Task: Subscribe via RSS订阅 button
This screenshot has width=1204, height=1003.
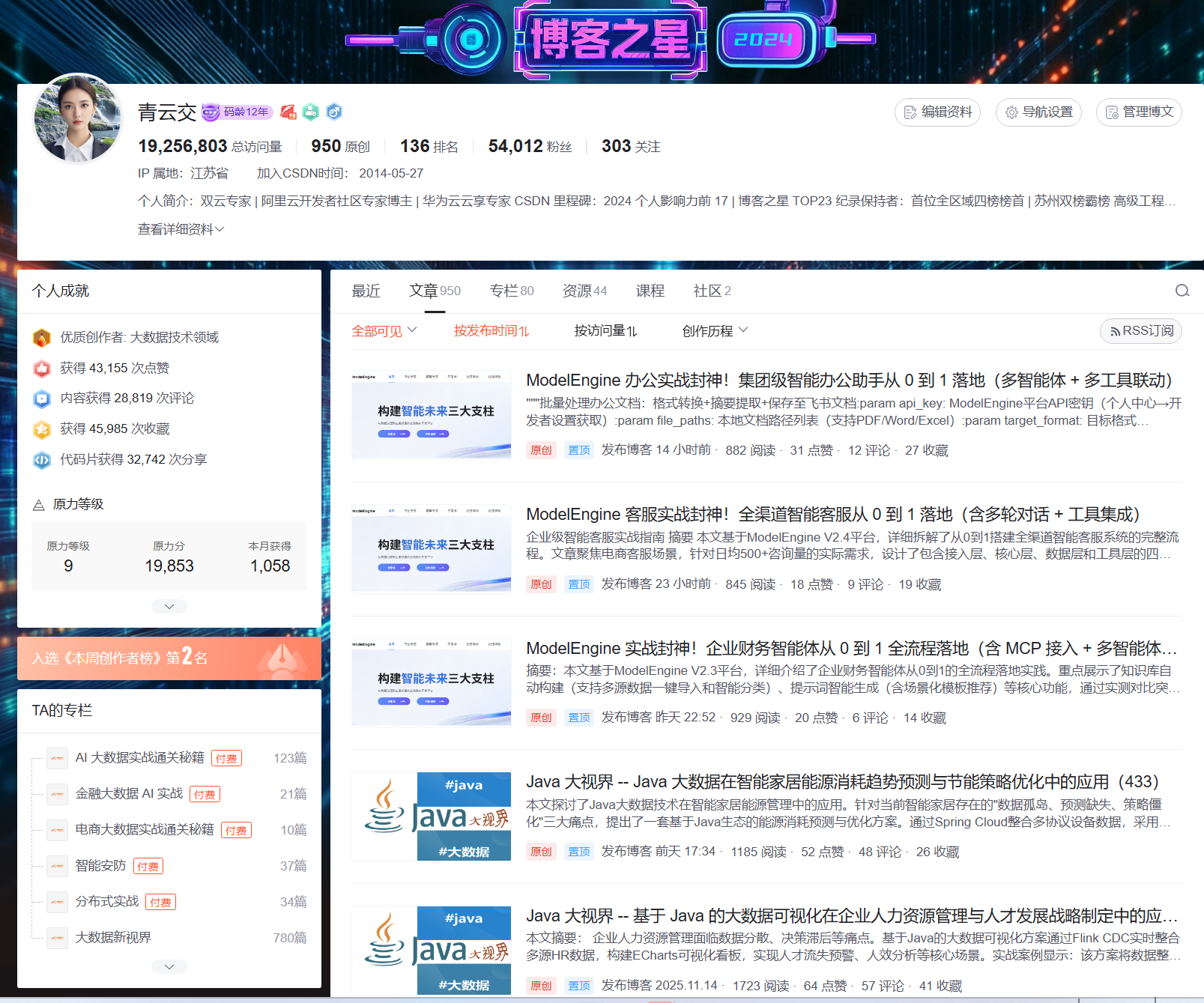Action: (x=1141, y=331)
